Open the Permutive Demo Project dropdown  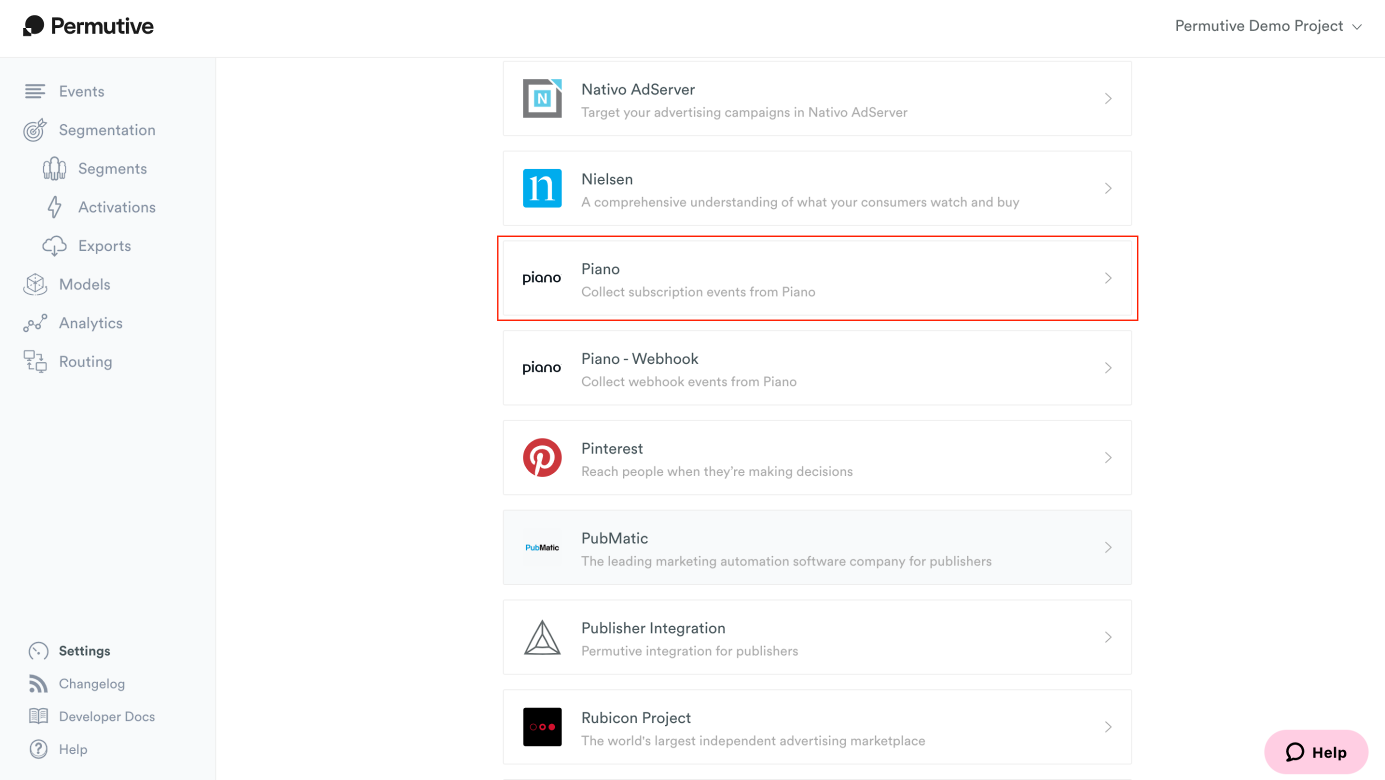pos(1268,26)
